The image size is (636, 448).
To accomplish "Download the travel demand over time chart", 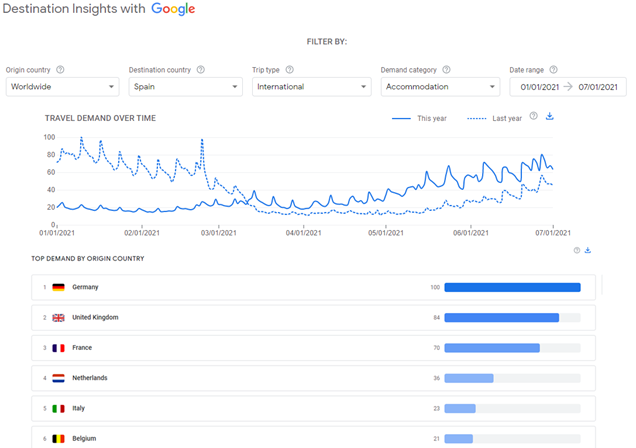I will [x=550, y=116].
